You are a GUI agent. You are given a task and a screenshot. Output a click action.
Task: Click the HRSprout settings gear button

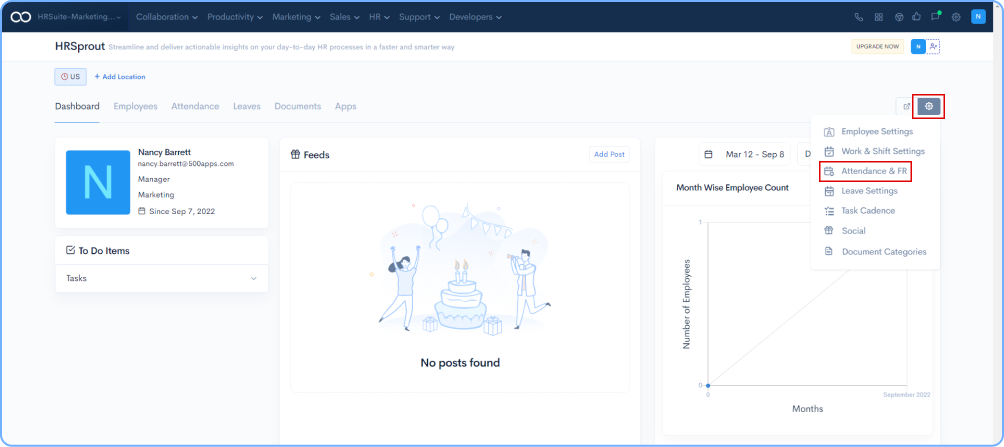pos(929,106)
